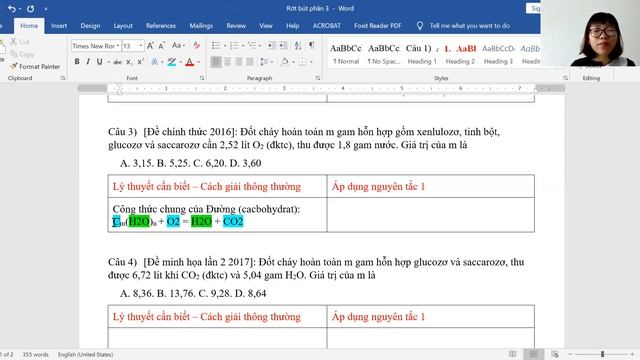The height and width of the screenshot is (360, 640).
Task: Increase font size with Grow Font icon
Action: tap(150, 46)
